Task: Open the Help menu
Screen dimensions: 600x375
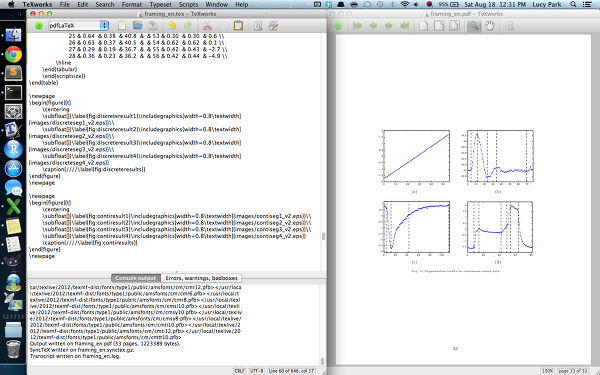Action: coord(241,5)
